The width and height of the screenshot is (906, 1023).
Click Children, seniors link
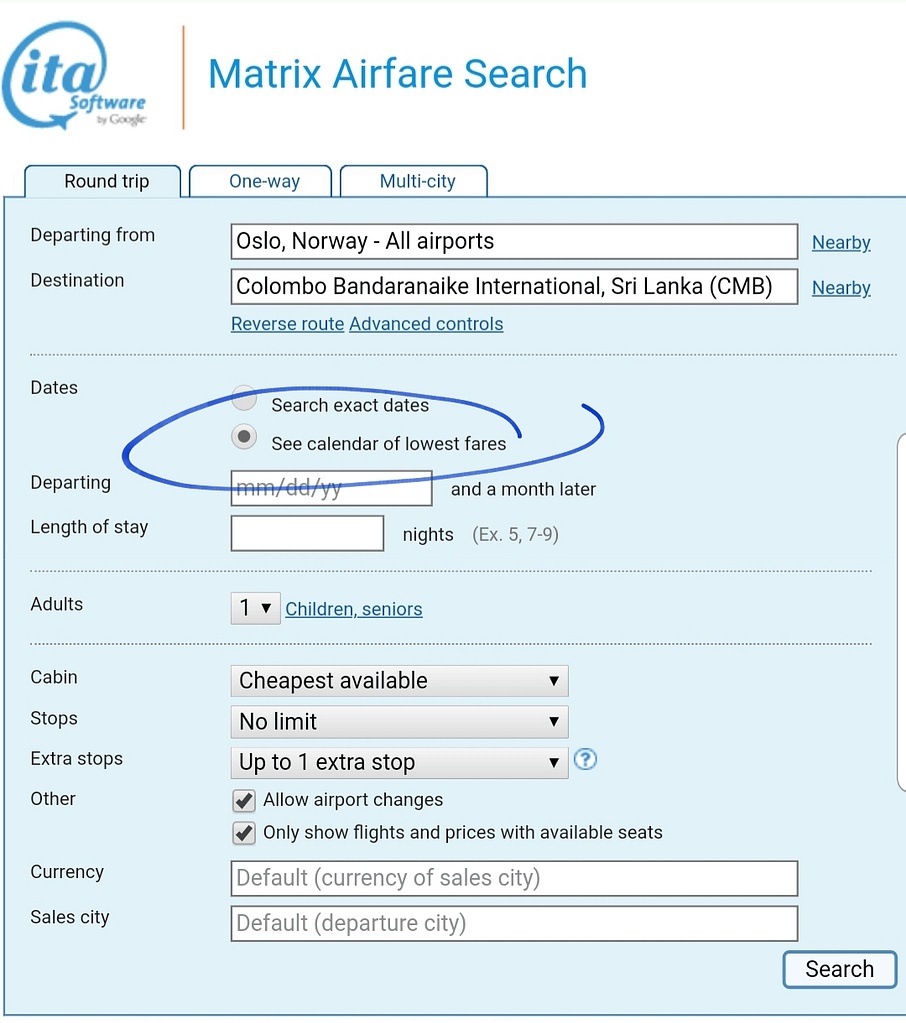pos(353,609)
